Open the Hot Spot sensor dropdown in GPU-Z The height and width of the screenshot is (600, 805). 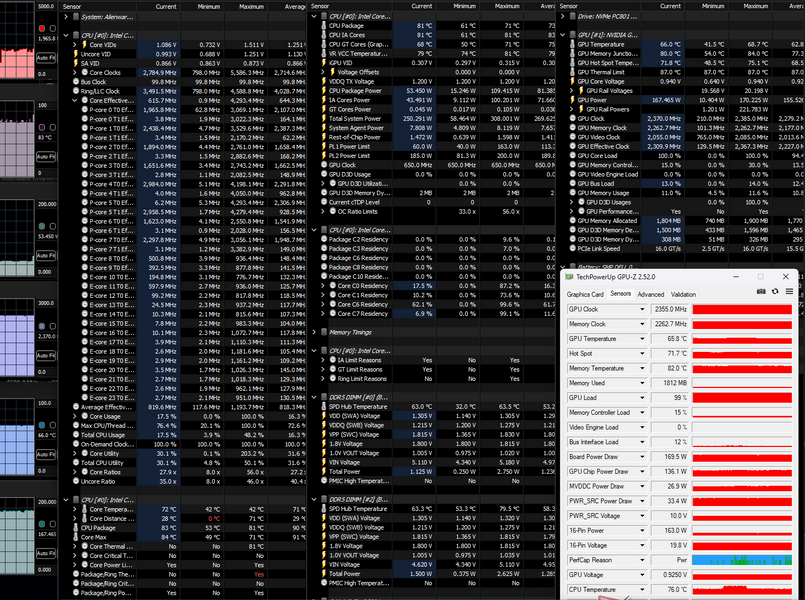(x=642, y=354)
